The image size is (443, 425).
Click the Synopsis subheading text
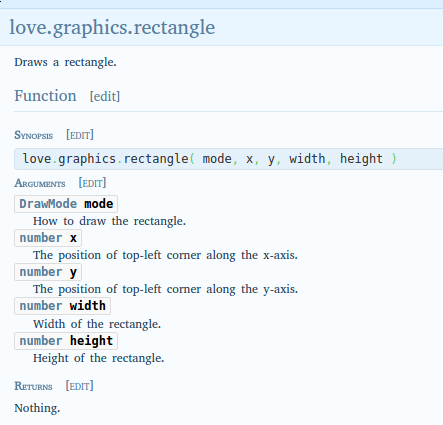pos(34,135)
